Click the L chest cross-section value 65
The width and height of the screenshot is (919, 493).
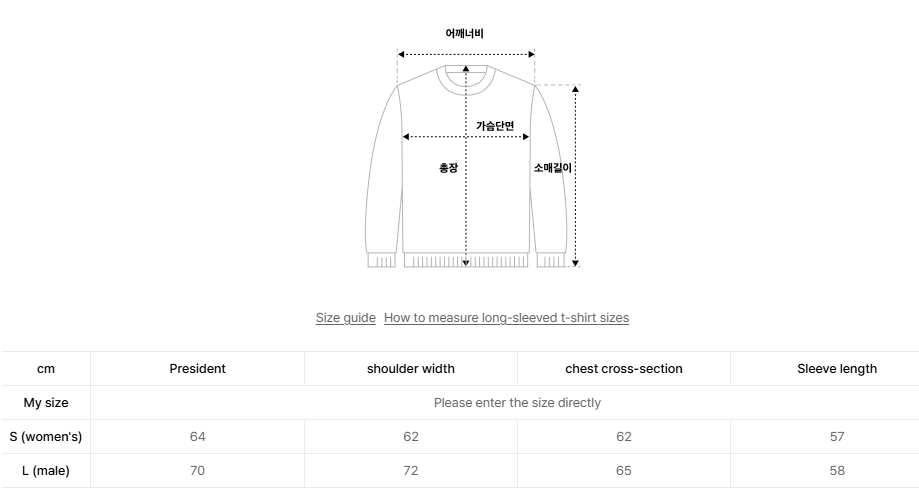click(624, 471)
